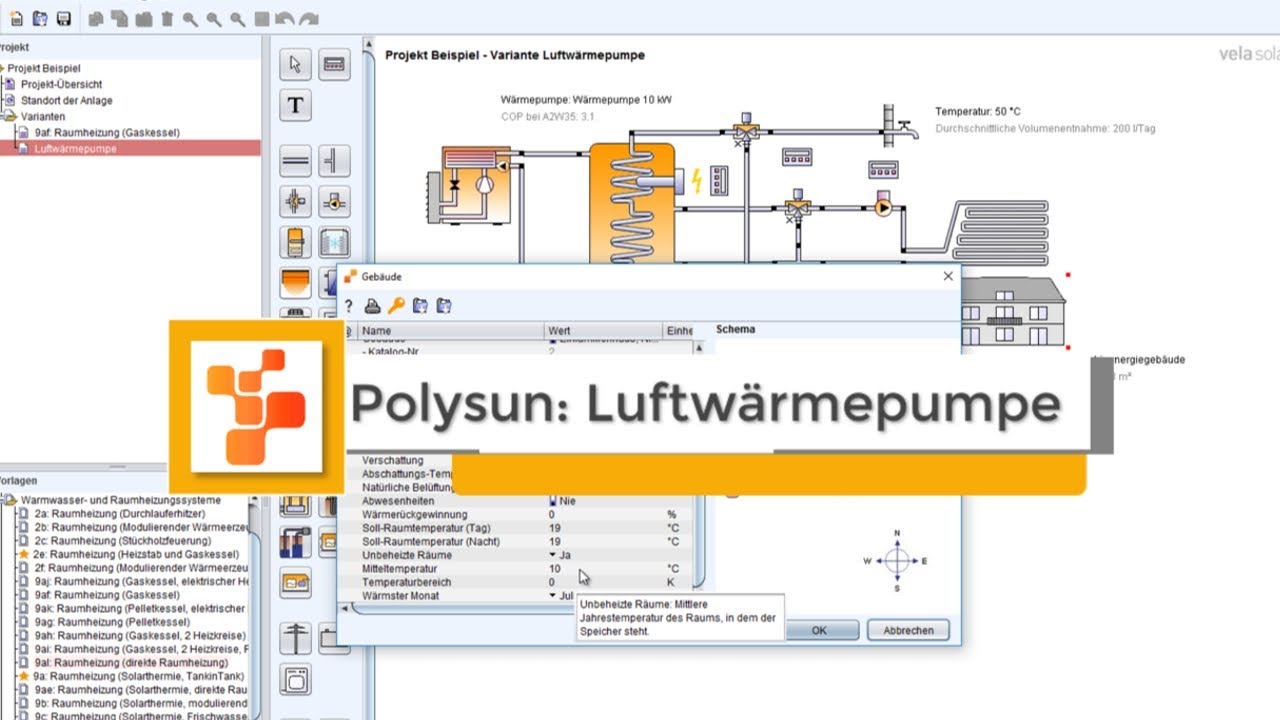
Task: Select Projekt-Übersicht in project tree
Action: pos(61,84)
